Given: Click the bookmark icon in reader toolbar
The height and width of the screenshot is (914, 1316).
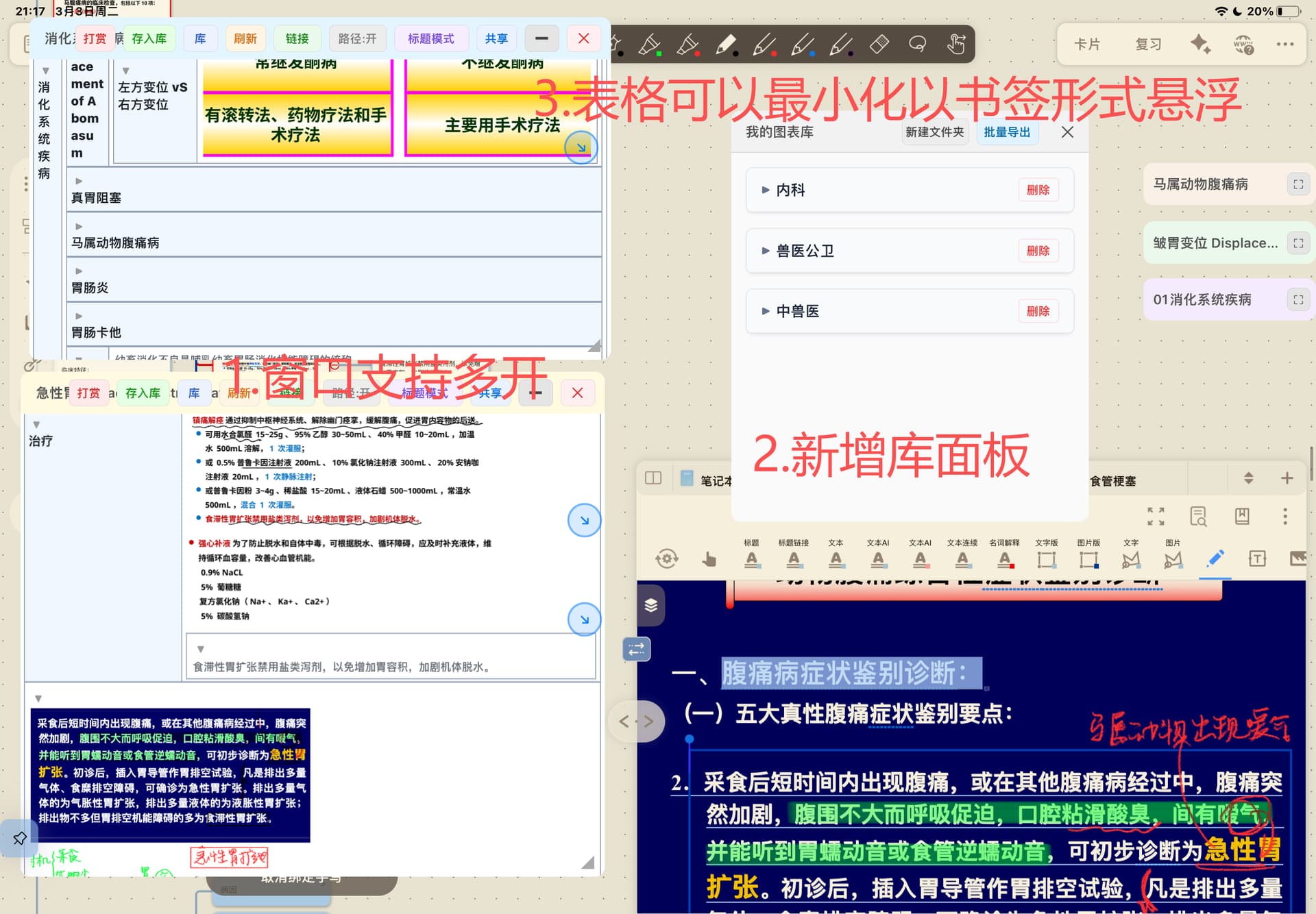Looking at the screenshot, I should coord(1242,516).
